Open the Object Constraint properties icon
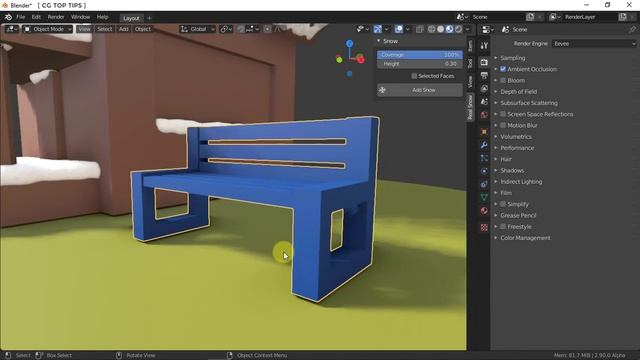This screenshot has width=640, height=360. (x=484, y=184)
